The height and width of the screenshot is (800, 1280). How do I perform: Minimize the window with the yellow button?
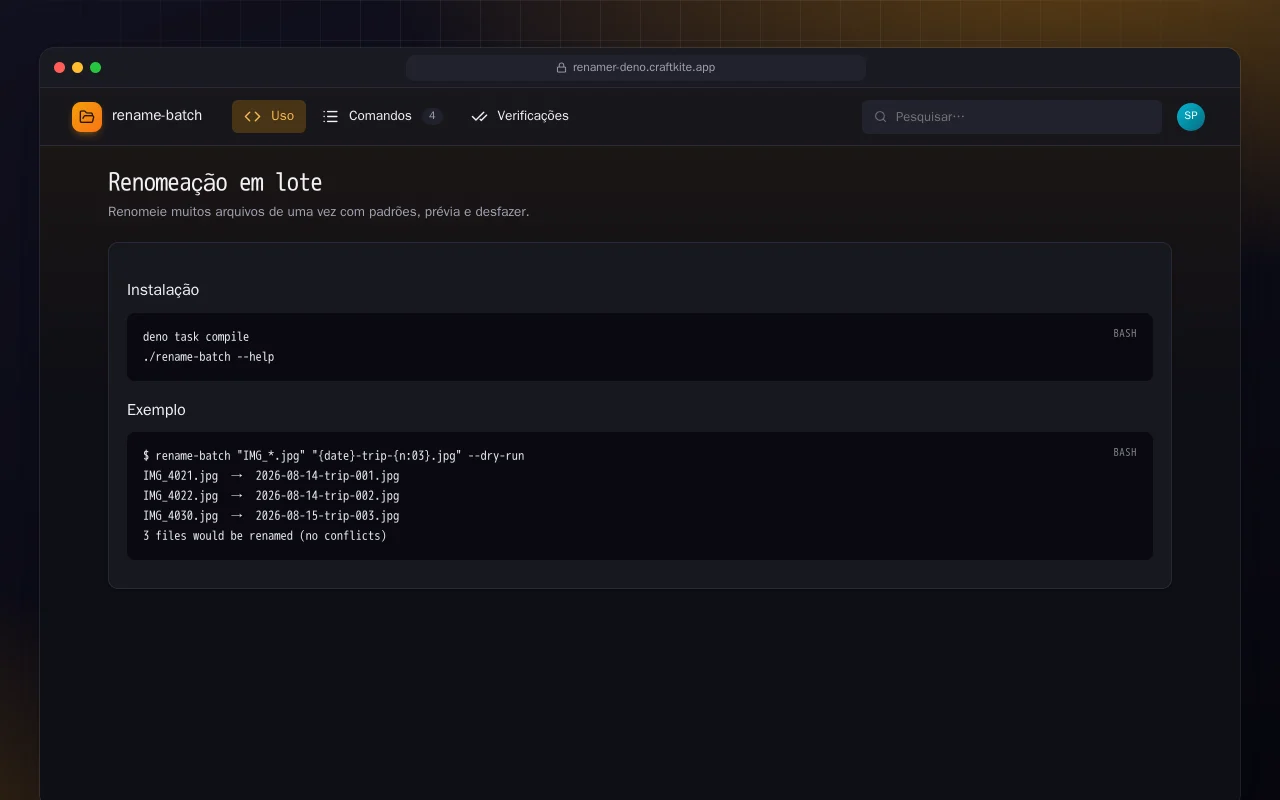tap(78, 68)
